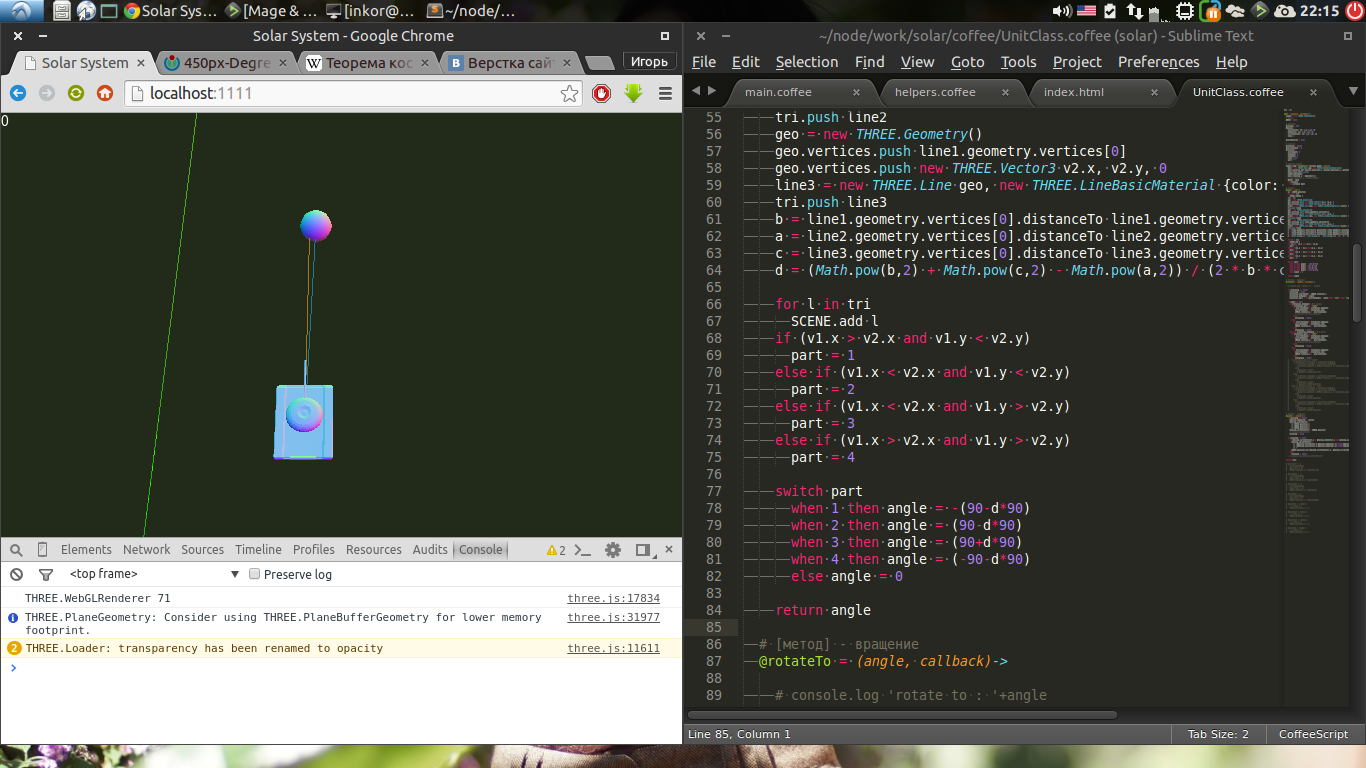This screenshot has width=1366, height=768.
Task: Open the panel clock showing 22:15
Action: click(x=1322, y=11)
